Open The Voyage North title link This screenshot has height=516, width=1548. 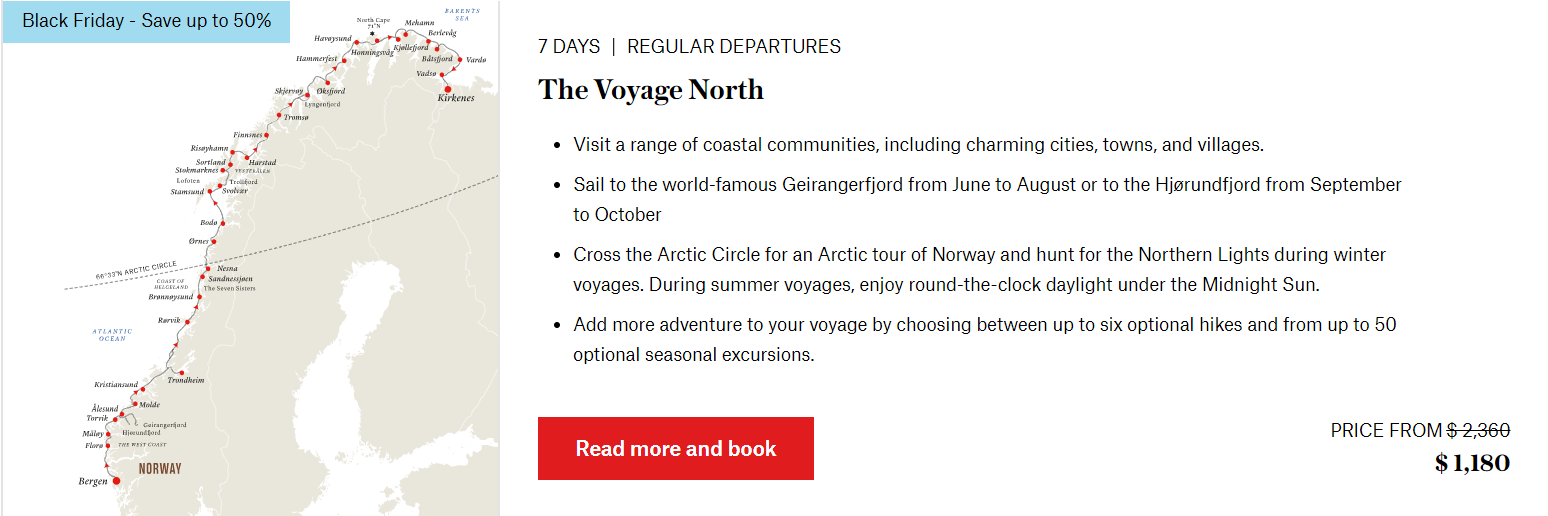point(651,90)
